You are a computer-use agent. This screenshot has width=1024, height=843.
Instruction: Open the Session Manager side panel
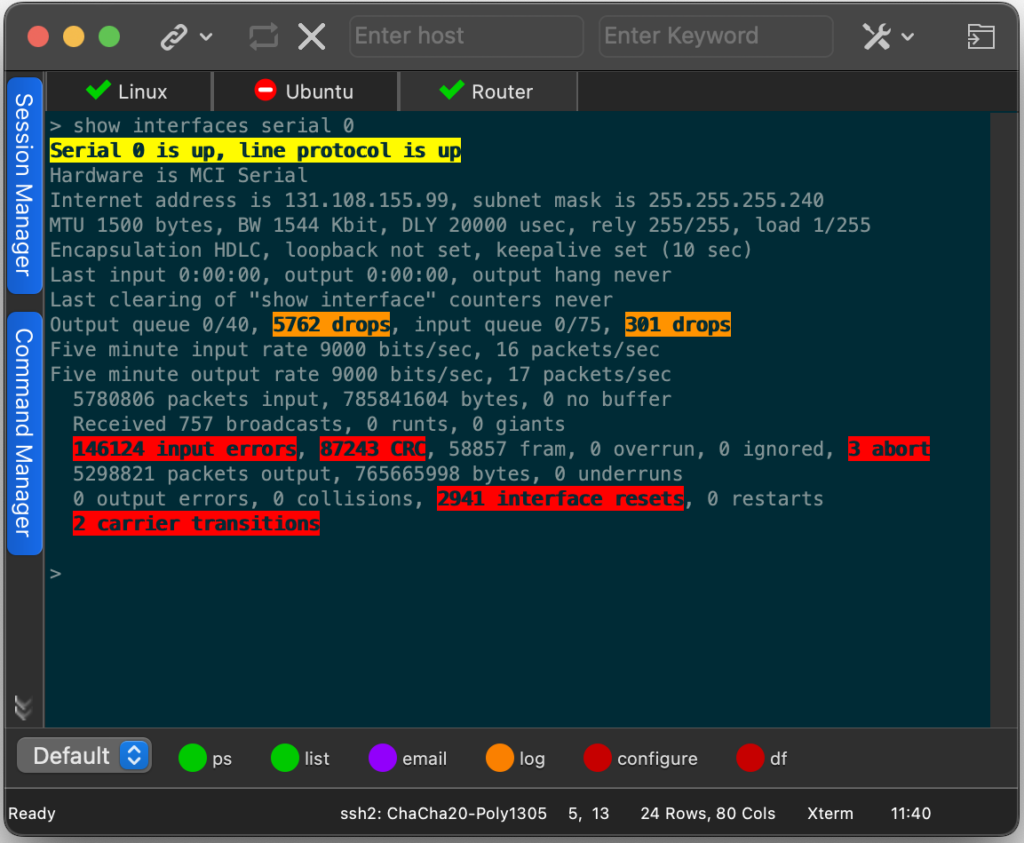pyautogui.click(x=24, y=185)
